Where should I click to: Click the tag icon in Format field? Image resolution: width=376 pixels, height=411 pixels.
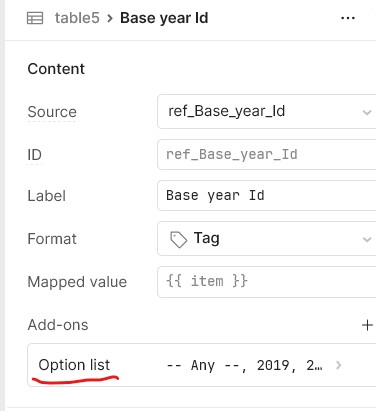pos(178,239)
